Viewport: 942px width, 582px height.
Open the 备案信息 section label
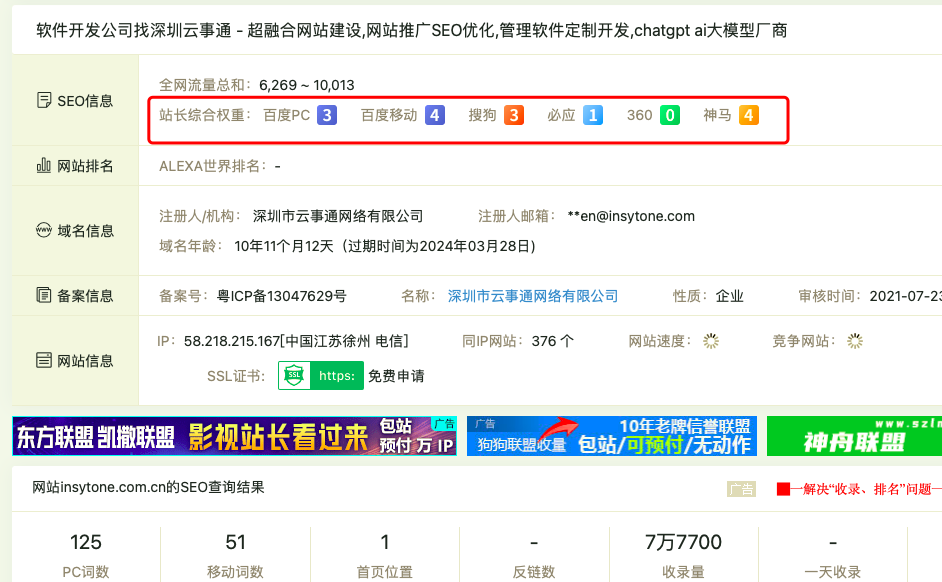[85, 296]
